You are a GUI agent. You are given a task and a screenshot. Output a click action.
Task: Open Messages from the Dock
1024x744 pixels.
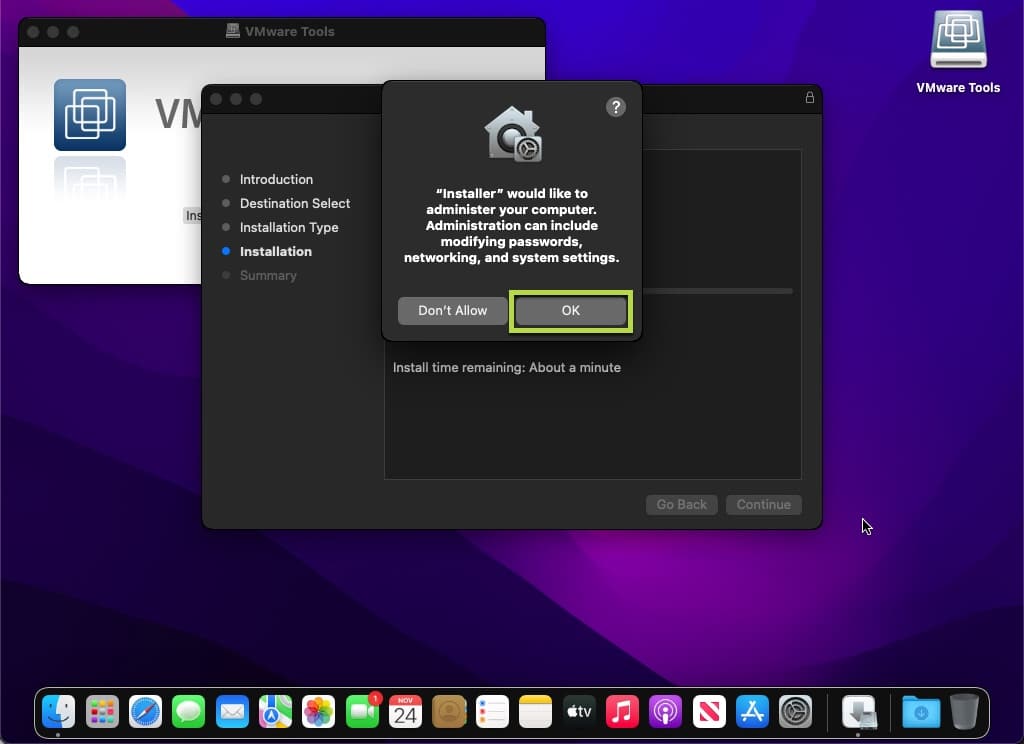(x=189, y=711)
